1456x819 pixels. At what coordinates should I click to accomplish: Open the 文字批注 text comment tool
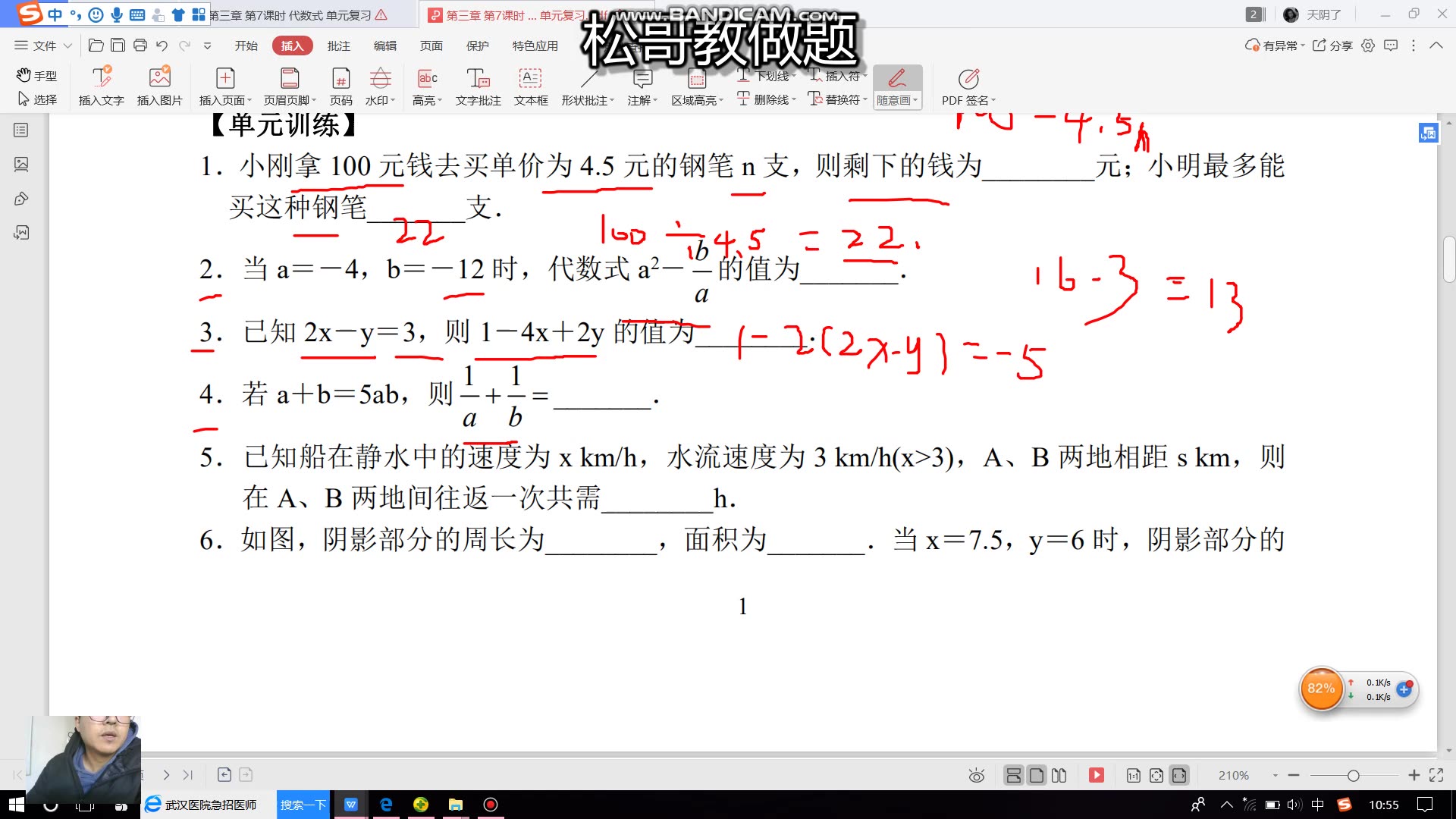pos(478,86)
